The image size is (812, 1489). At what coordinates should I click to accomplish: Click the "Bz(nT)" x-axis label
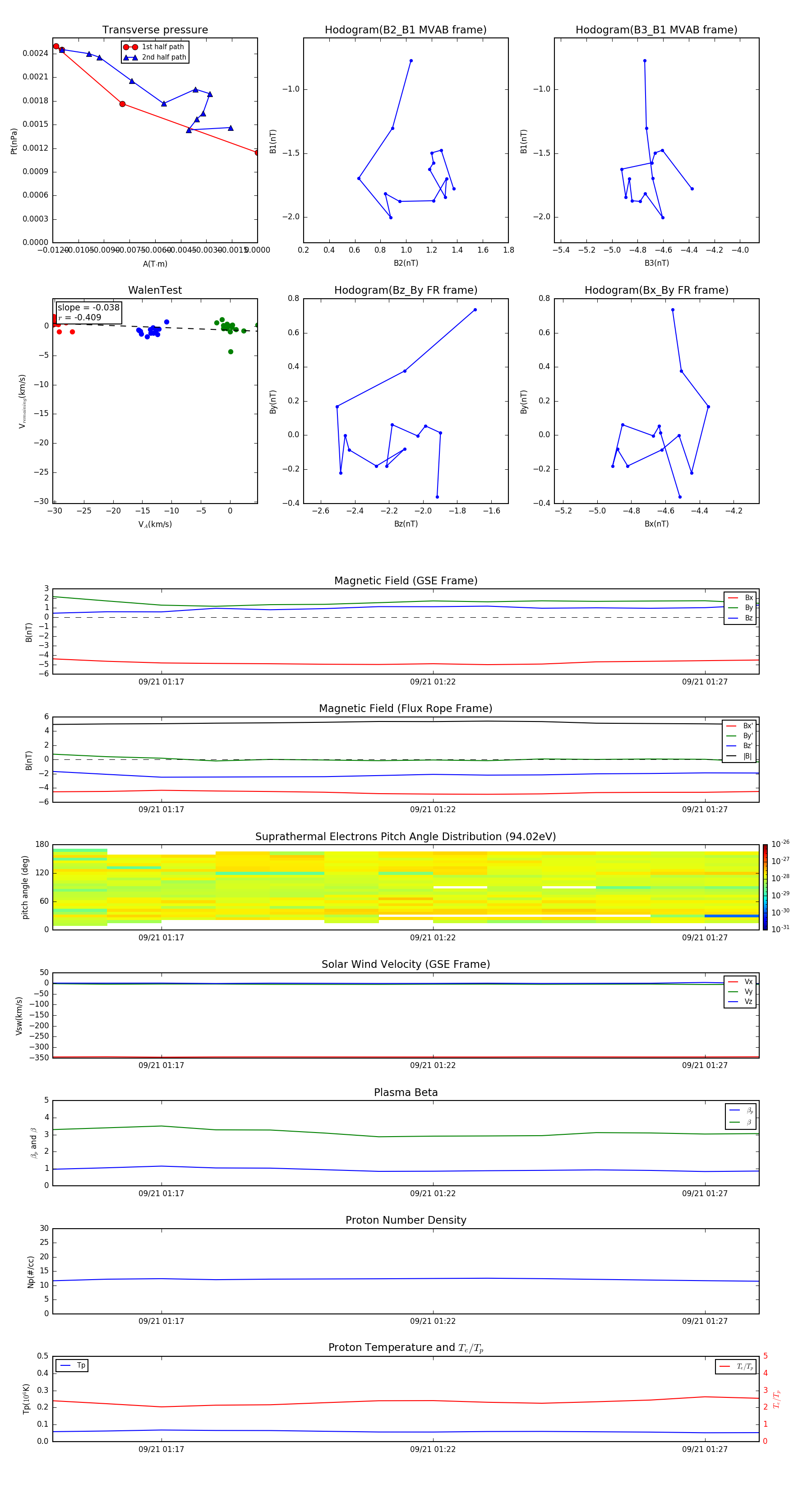(x=406, y=524)
